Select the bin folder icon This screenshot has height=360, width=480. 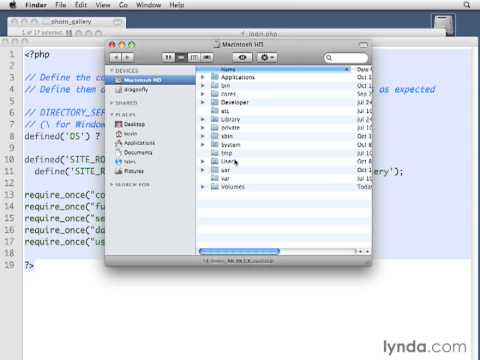[215, 85]
